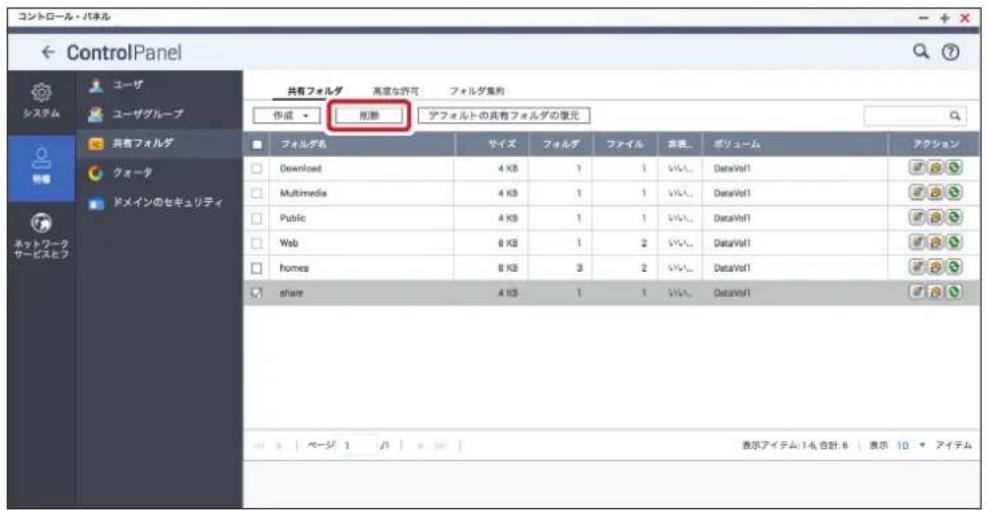Toggle the select-all checkbox in the table header
987x510 pixels.
(x=257, y=144)
